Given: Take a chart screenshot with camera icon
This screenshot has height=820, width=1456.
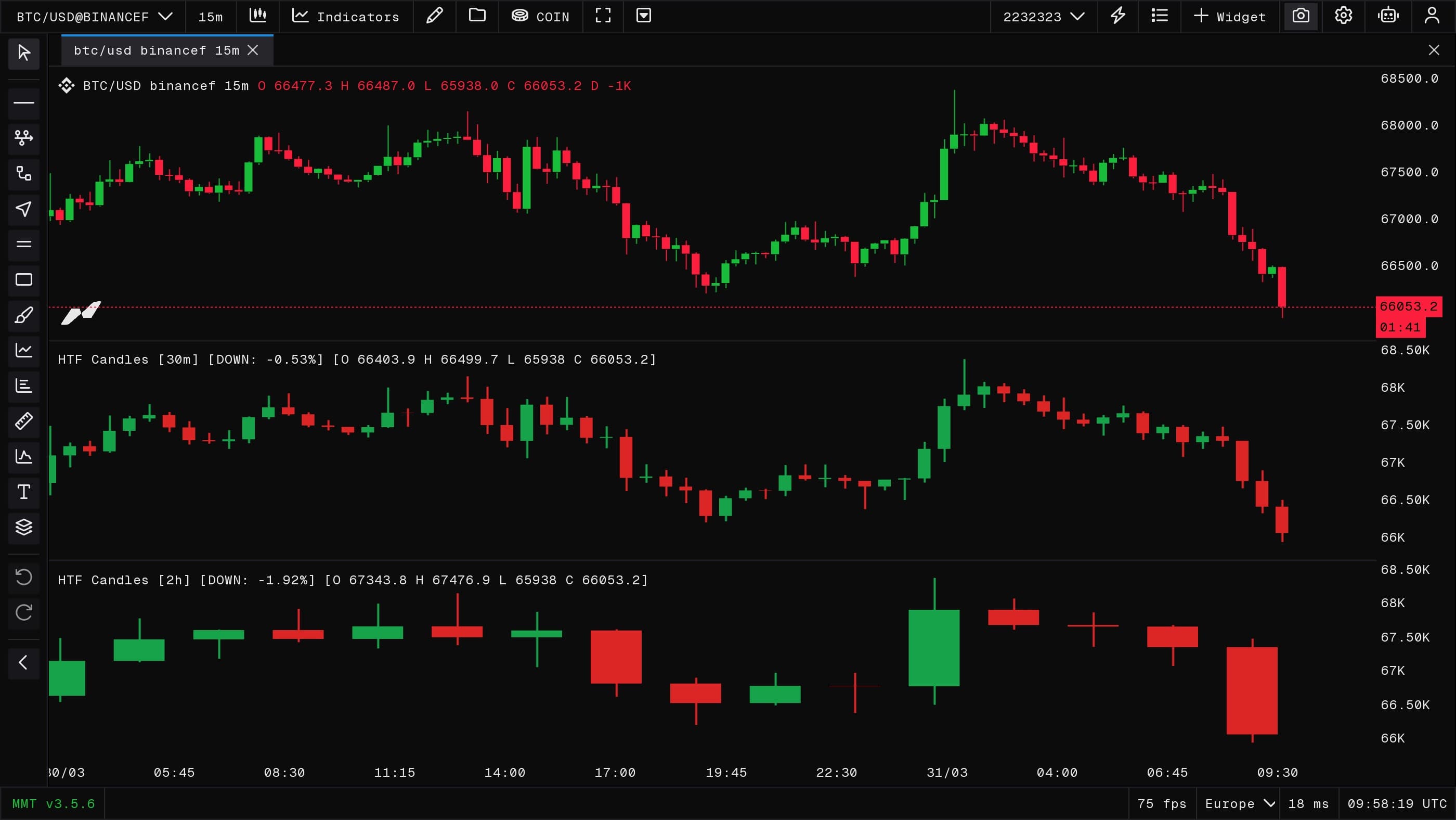Looking at the screenshot, I should coord(1301,16).
